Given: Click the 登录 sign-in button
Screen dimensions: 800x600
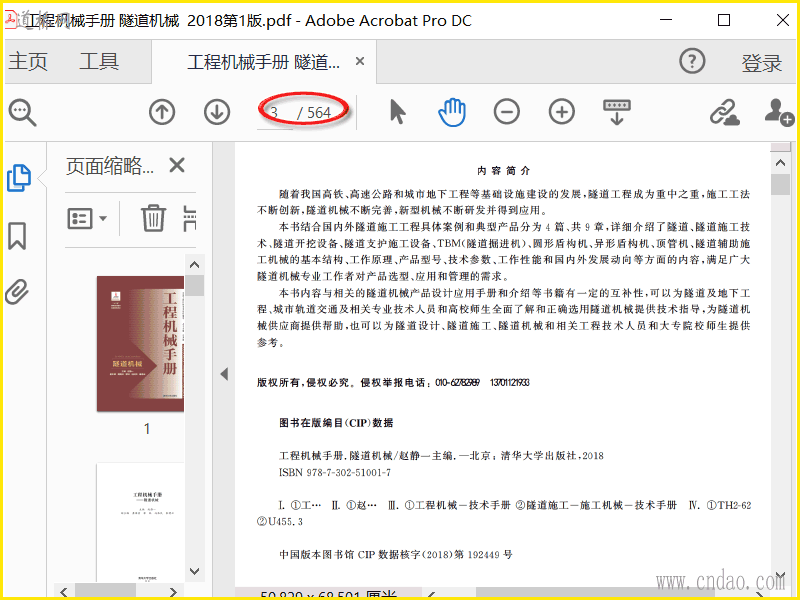Looking at the screenshot, I should pos(761,63).
